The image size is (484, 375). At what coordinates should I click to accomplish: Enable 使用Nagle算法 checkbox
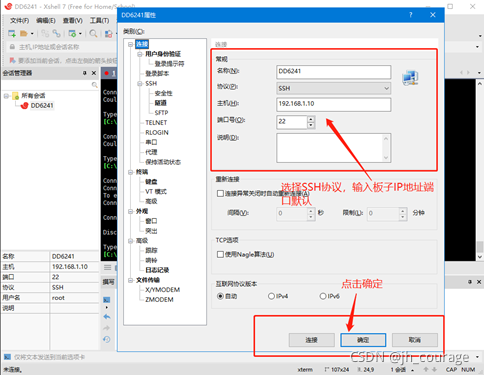(220, 255)
